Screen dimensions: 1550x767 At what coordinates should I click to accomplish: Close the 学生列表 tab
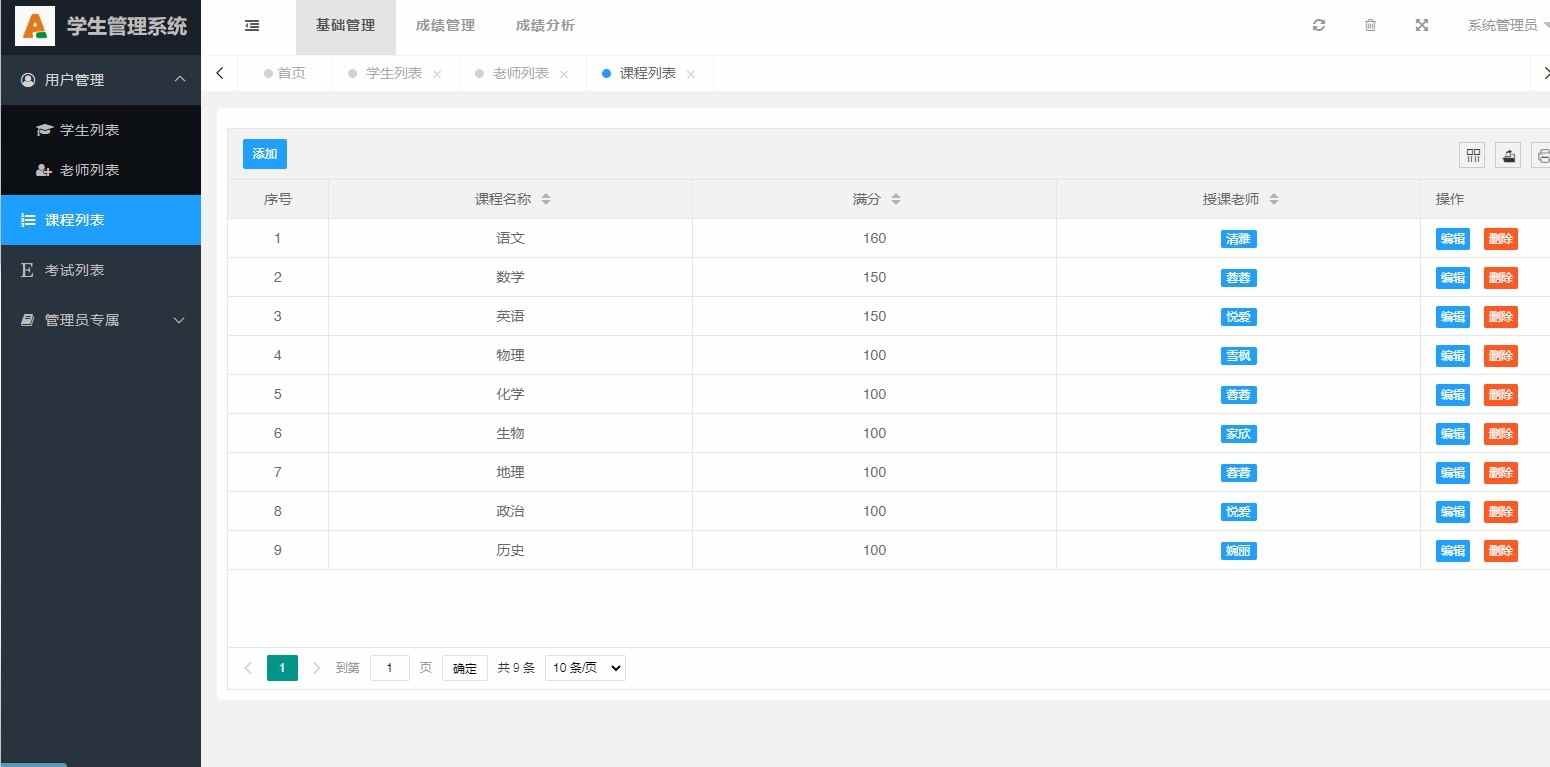(x=437, y=74)
